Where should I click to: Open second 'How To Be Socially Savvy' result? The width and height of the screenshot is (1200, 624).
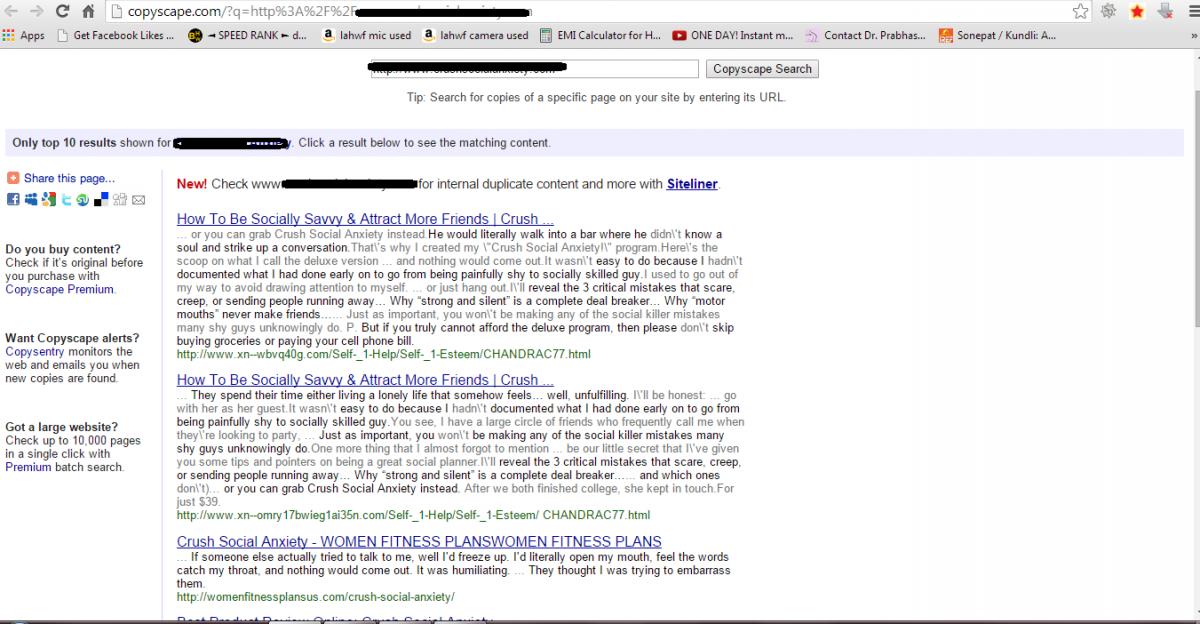365,380
